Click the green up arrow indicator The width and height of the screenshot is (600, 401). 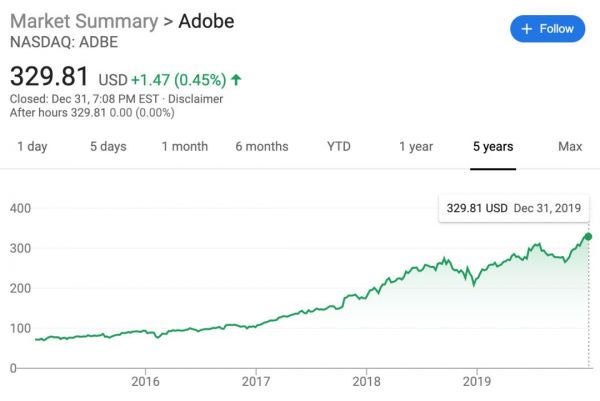235,78
